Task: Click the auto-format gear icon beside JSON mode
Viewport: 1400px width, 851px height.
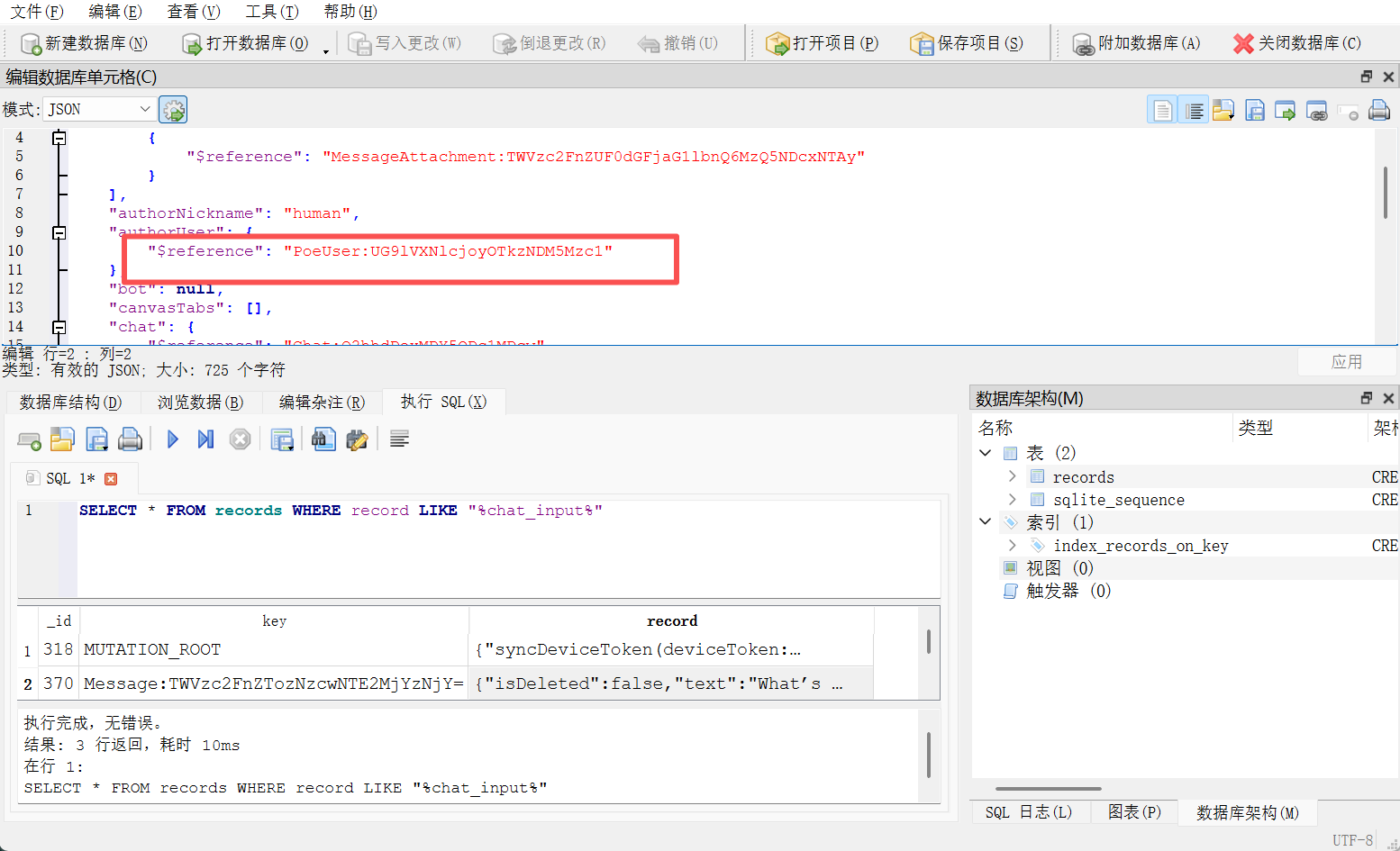Action: click(173, 110)
